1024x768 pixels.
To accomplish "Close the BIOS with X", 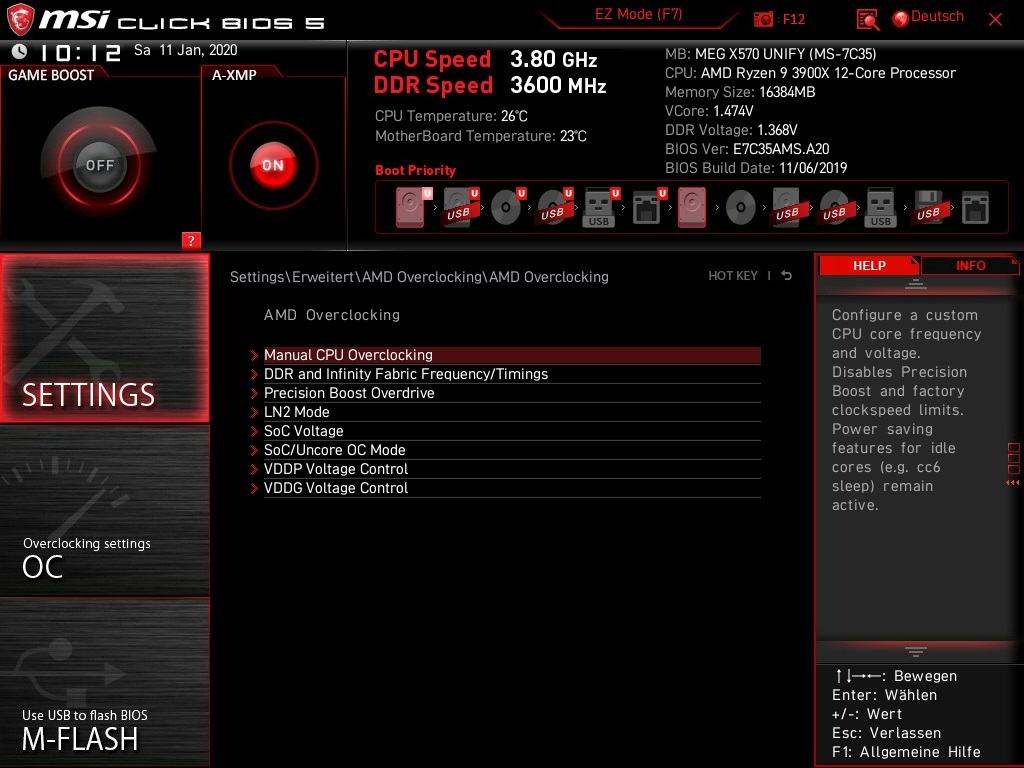I will click(x=995, y=20).
